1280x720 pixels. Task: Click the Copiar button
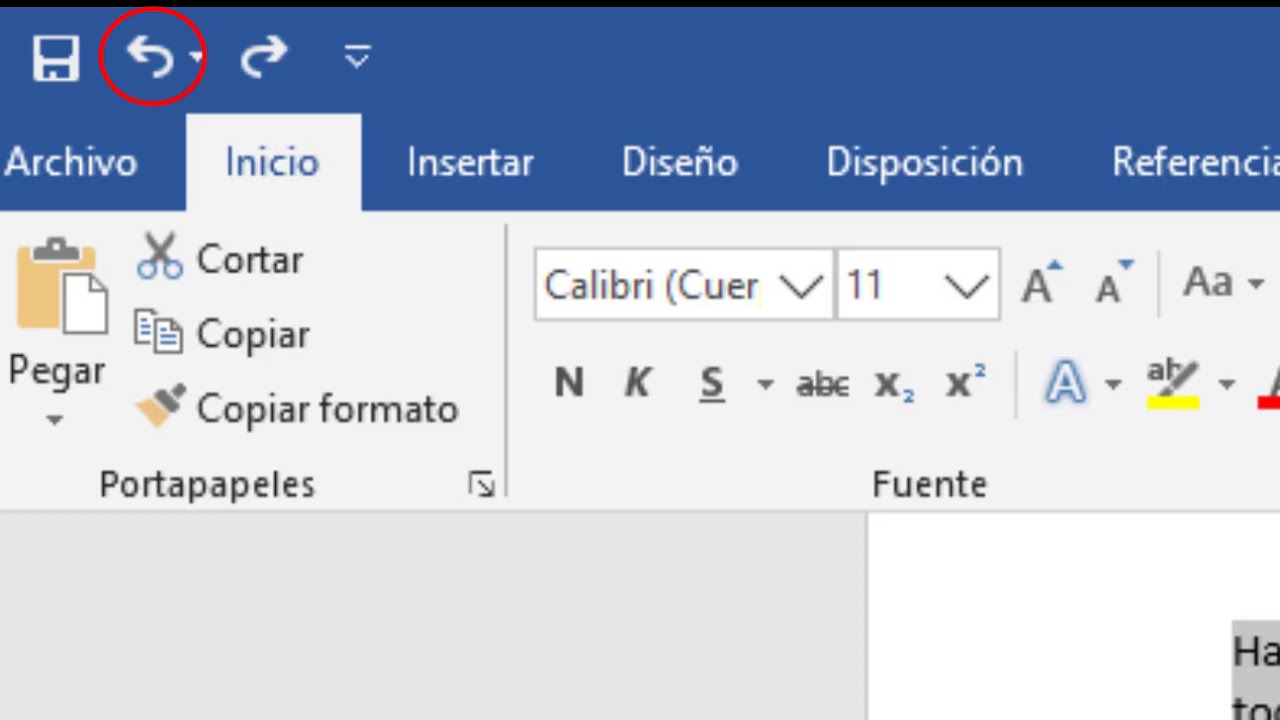pos(223,334)
